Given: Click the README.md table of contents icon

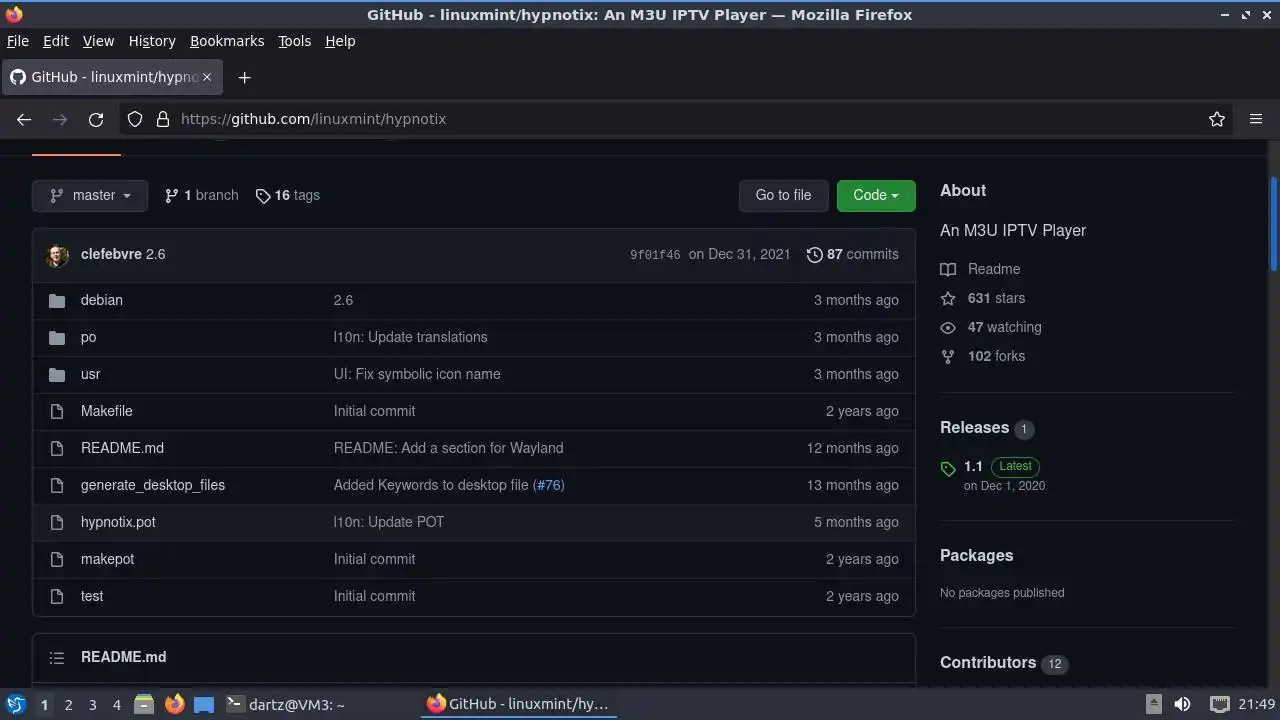Looking at the screenshot, I should click(57, 657).
